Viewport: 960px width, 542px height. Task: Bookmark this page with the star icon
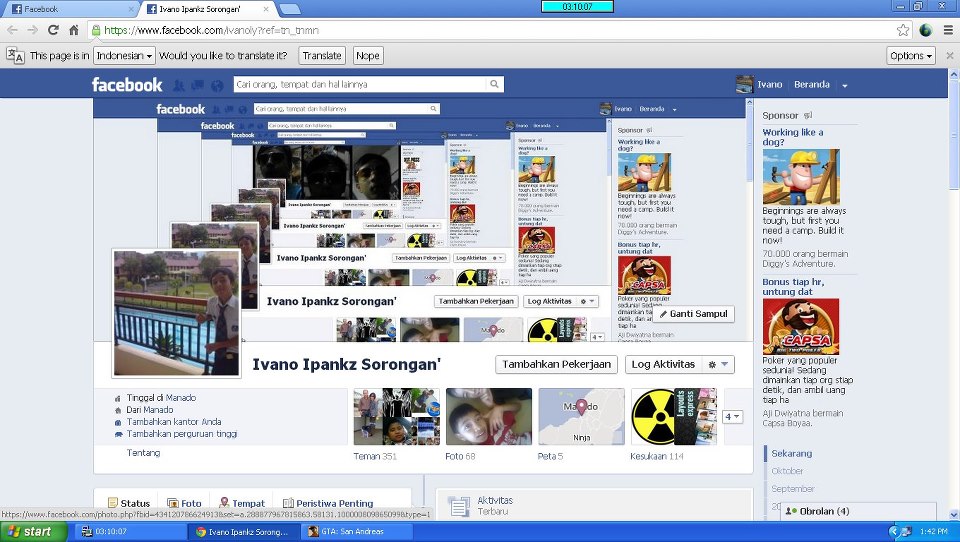coord(902,30)
